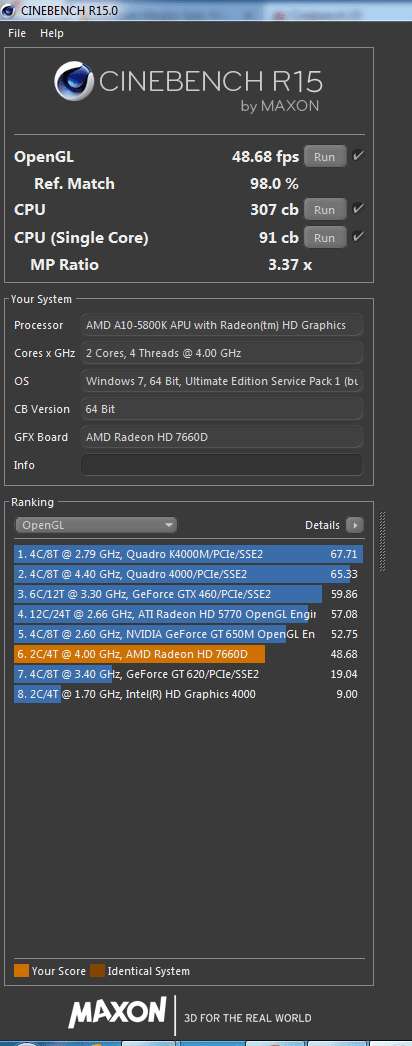Click the Your Score orange legend swatch
The width and height of the screenshot is (412, 1046).
click(x=21, y=971)
